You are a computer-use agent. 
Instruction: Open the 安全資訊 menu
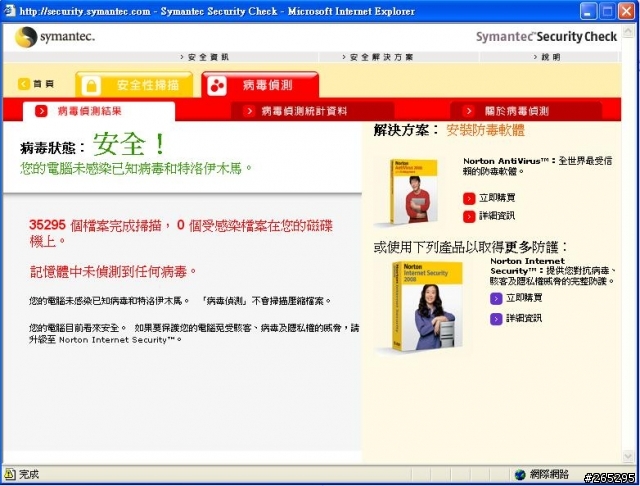[x=205, y=57]
